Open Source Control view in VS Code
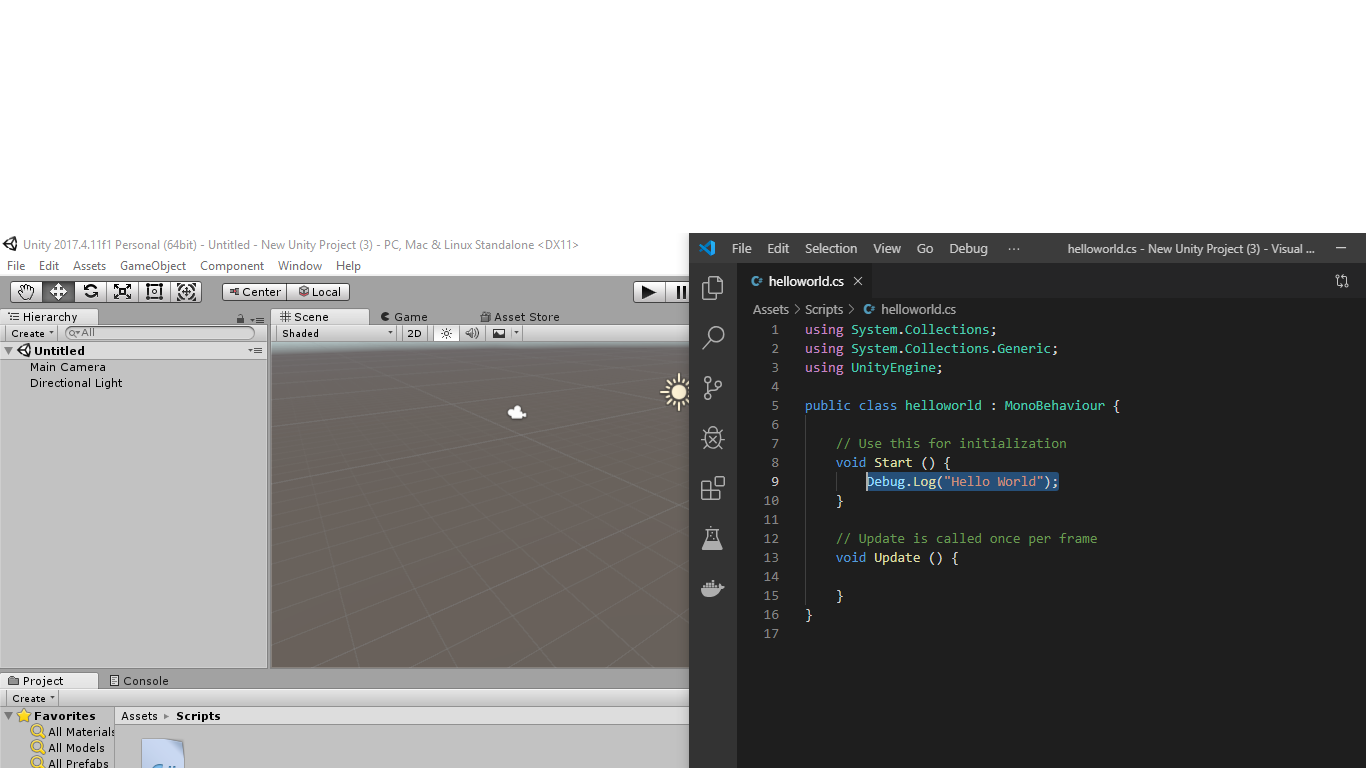The image size is (1366, 768). click(x=713, y=388)
